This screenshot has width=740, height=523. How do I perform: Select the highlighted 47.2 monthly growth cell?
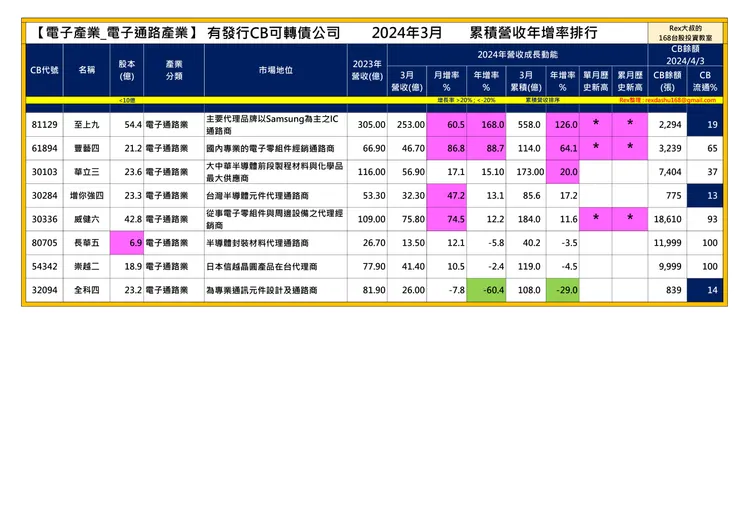(x=446, y=195)
